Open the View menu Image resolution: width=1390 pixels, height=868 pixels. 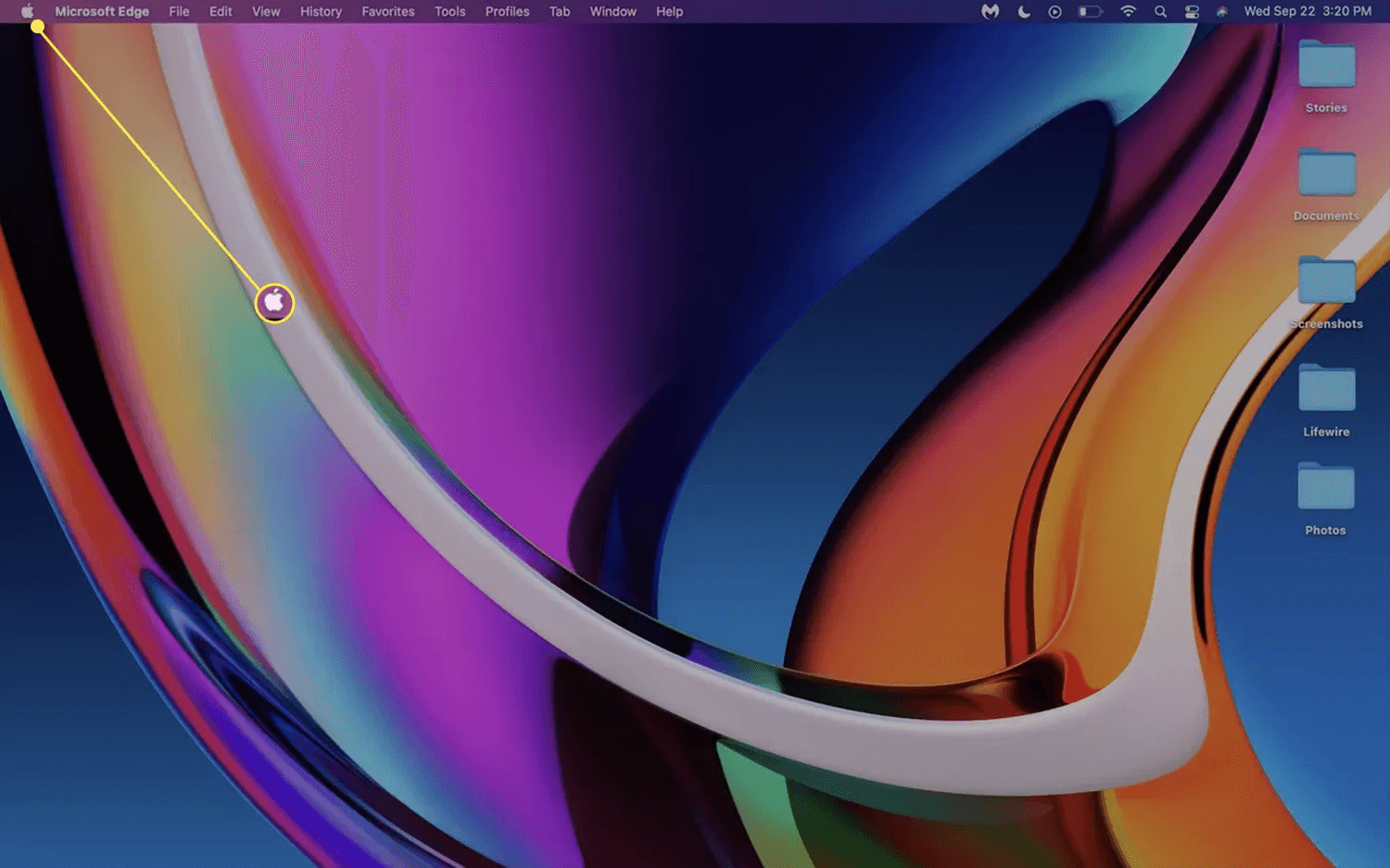[266, 11]
